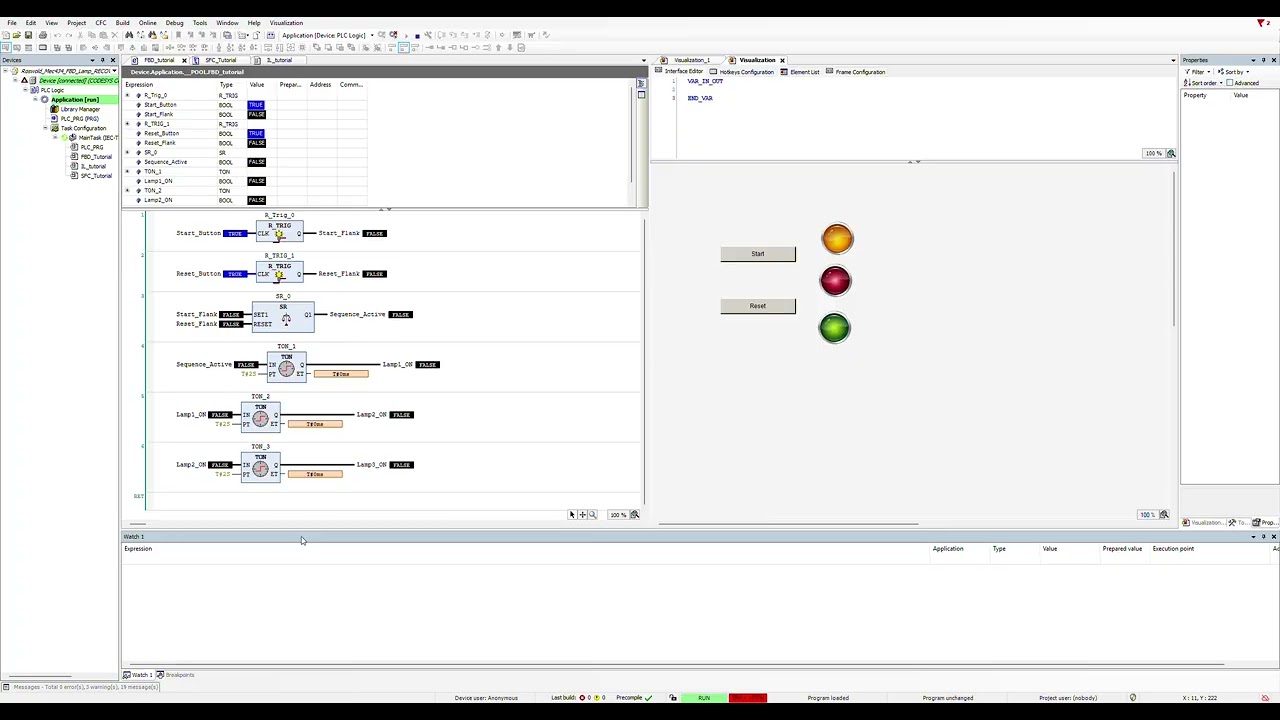Click the visualization editor zoom icon

pyautogui.click(x=1164, y=515)
